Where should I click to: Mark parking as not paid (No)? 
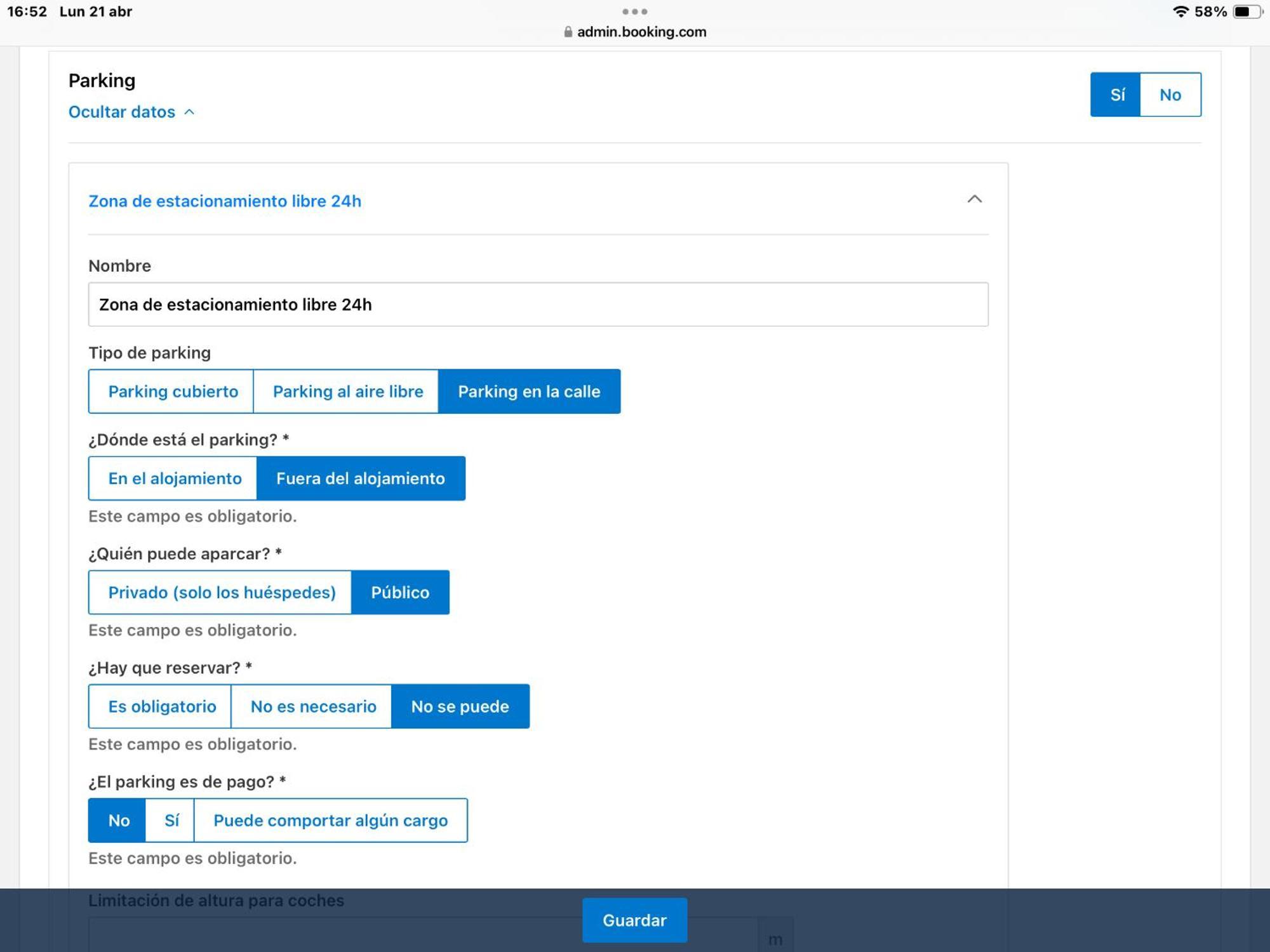pos(118,821)
